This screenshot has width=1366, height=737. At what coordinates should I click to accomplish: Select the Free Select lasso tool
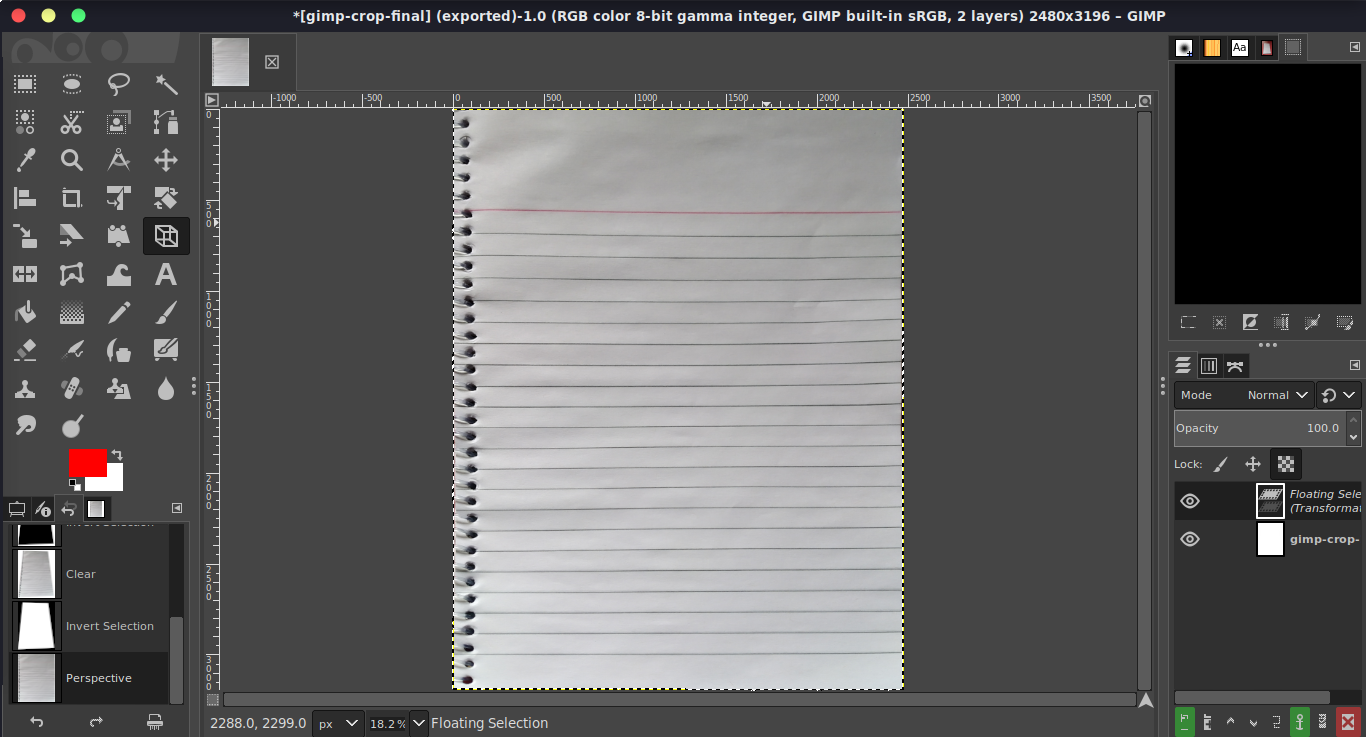pyautogui.click(x=119, y=84)
